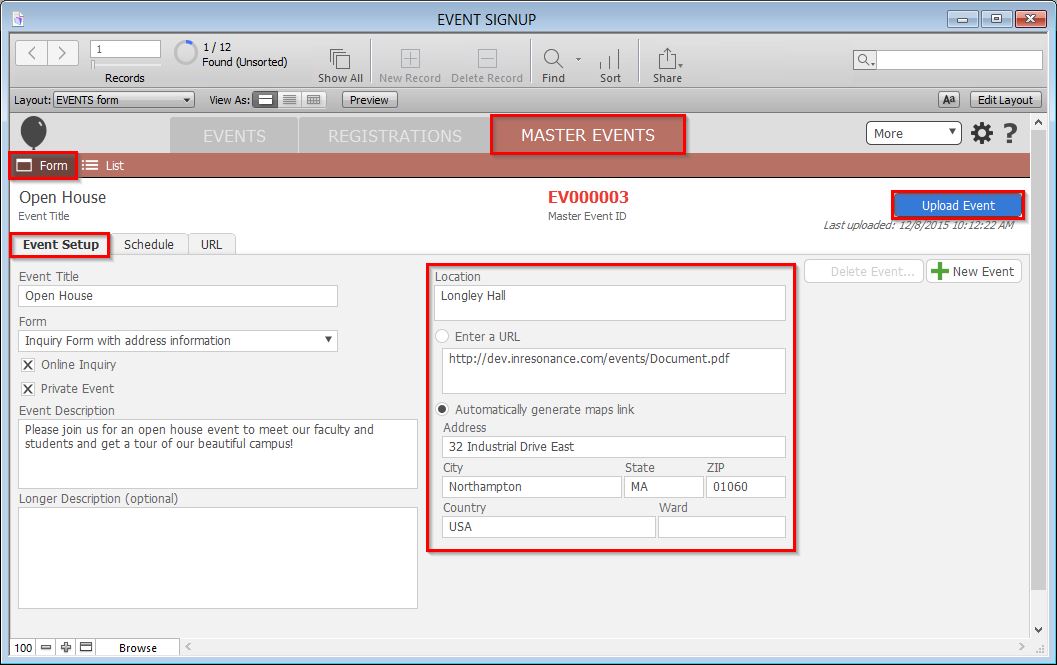Viewport: 1057px width, 665px height.
Task: Open the Form type dropdown
Action: (178, 341)
